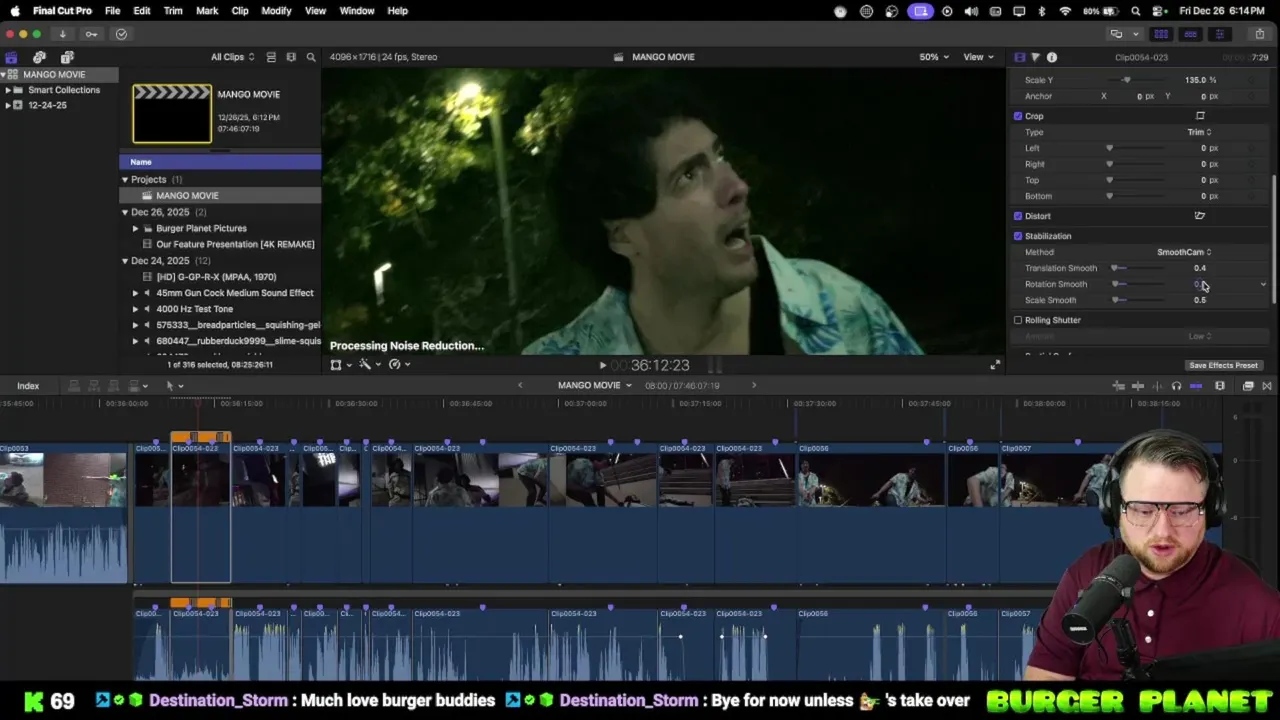This screenshot has width=1280, height=720.
Task: Open the tool selector arrow dropdown
Action: coord(173,386)
